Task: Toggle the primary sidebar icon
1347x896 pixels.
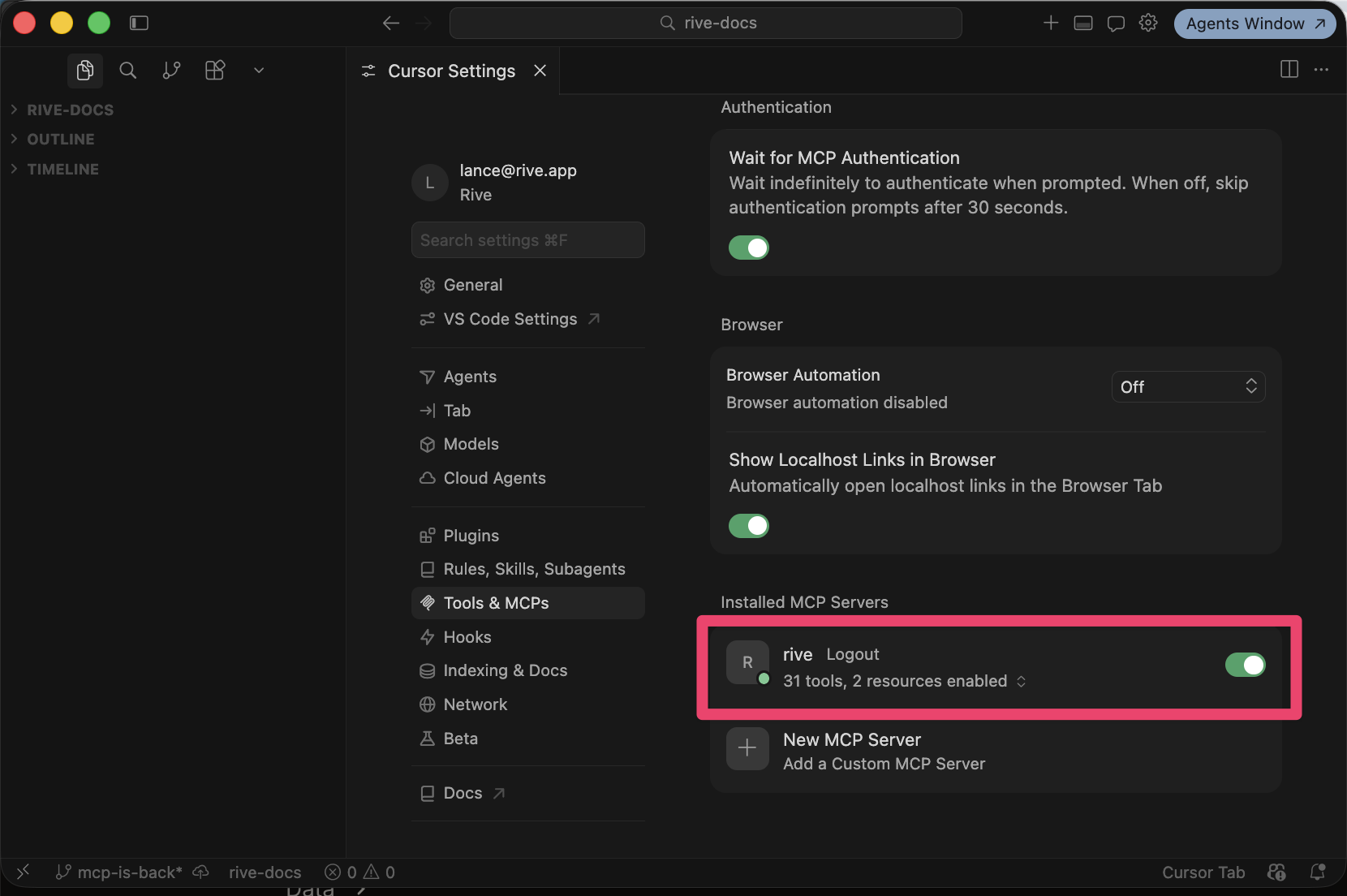Action: click(140, 23)
